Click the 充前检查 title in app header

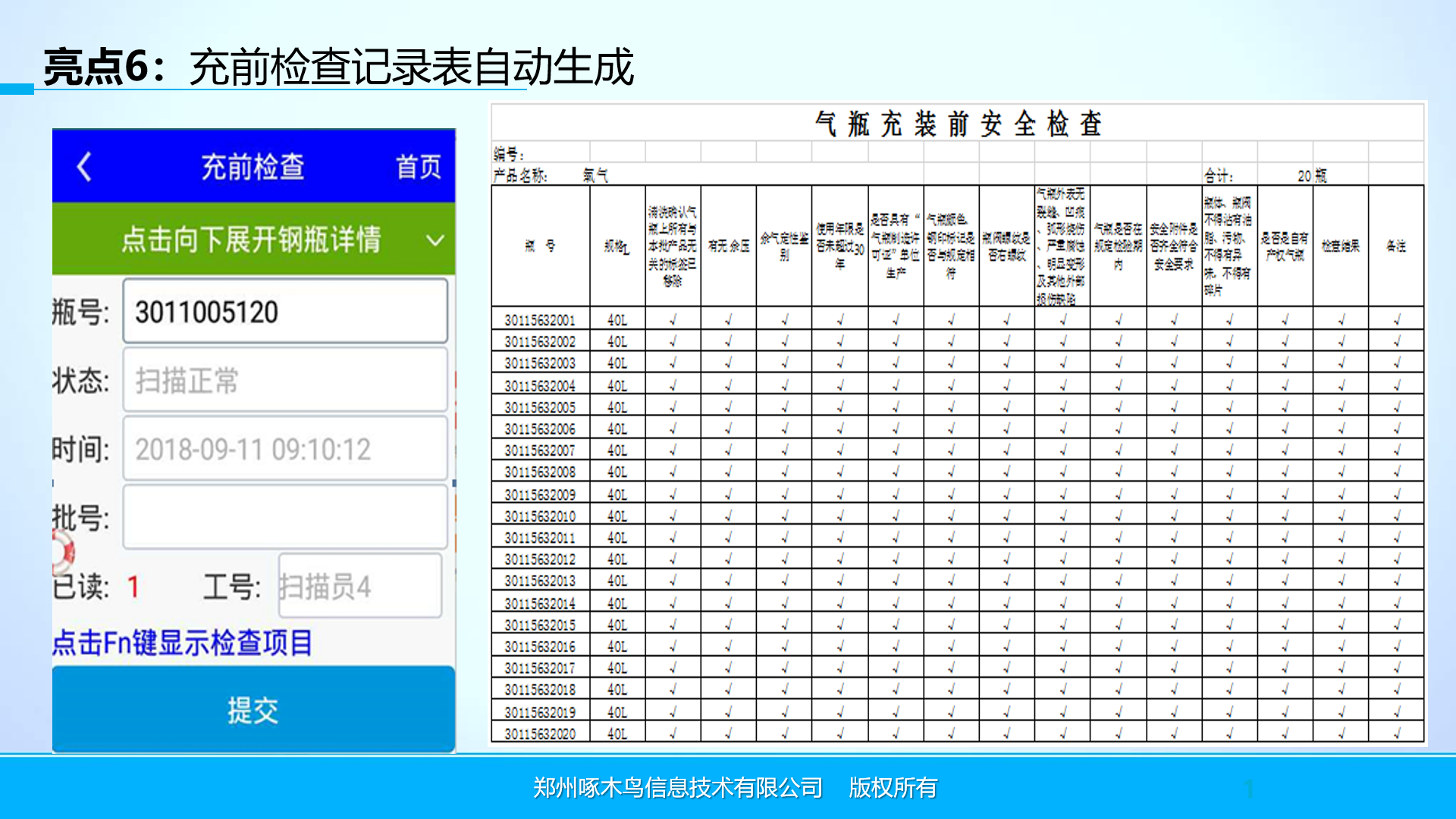253,167
